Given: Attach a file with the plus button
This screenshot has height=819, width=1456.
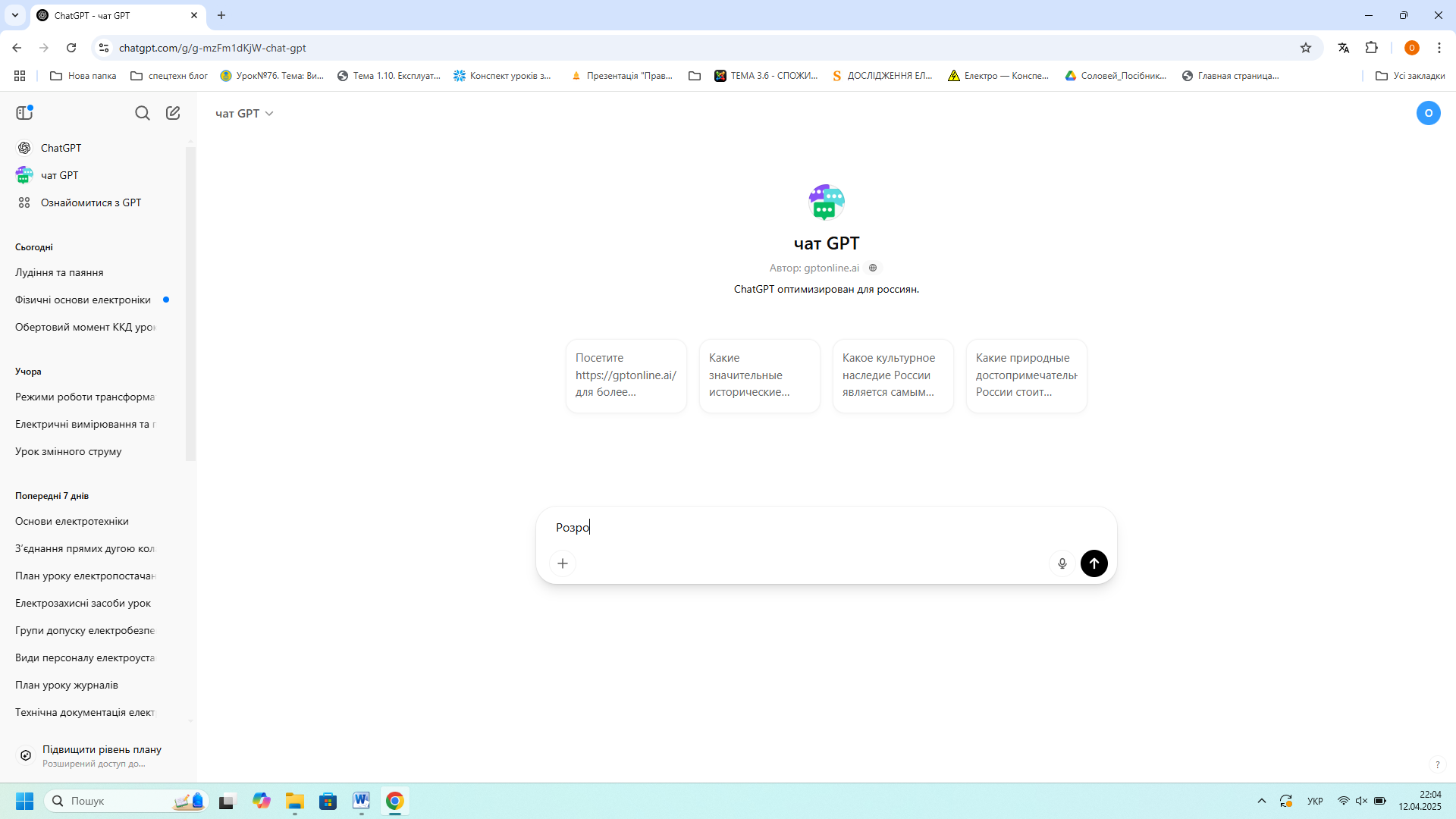Looking at the screenshot, I should click(563, 563).
